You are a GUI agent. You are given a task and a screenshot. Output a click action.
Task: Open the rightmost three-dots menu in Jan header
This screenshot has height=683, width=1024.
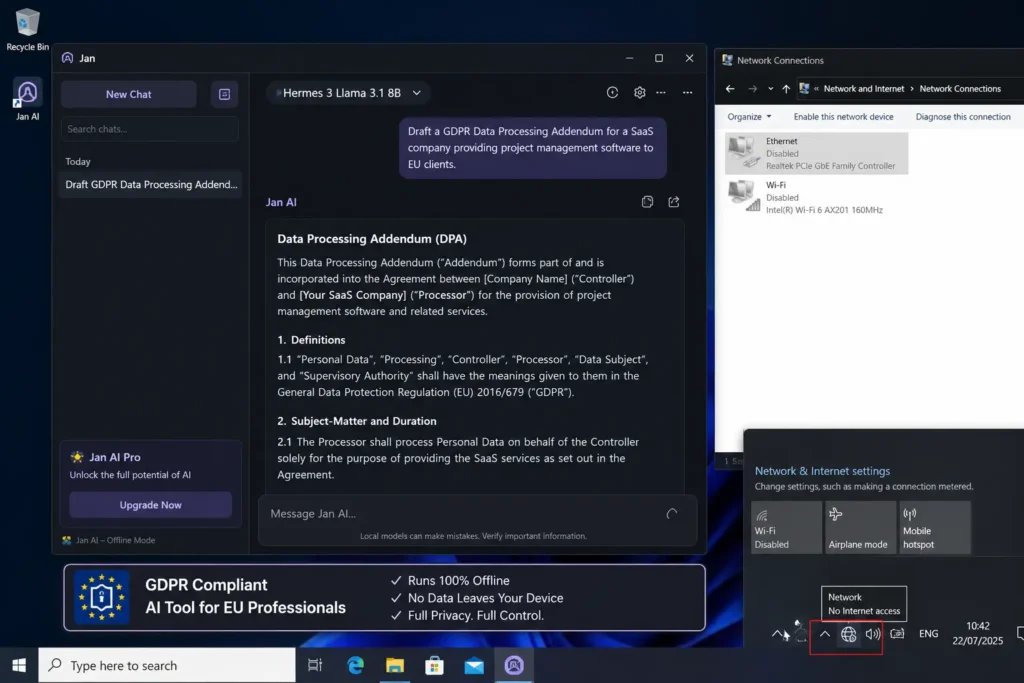pos(688,93)
